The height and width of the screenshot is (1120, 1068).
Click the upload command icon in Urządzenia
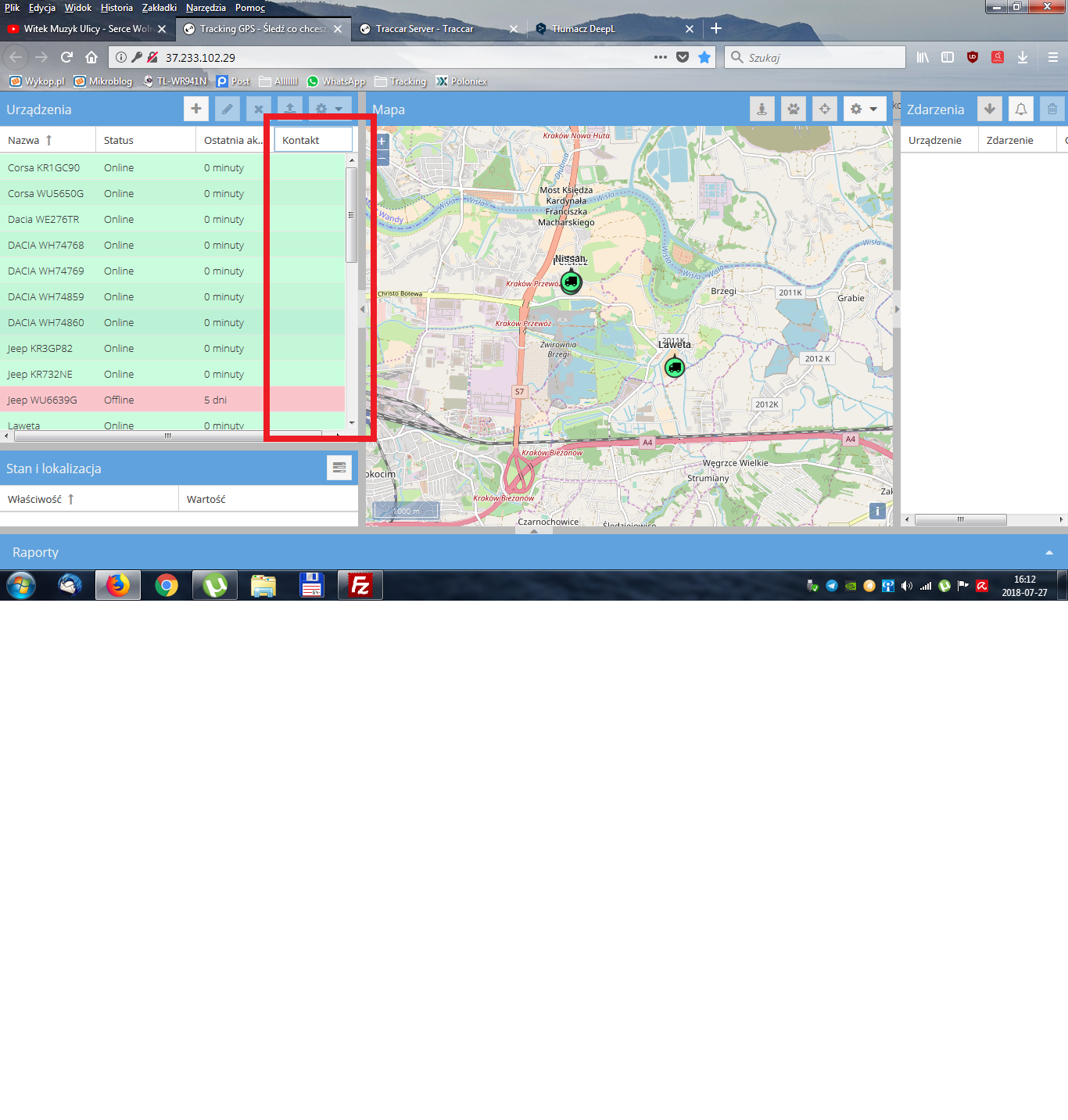pyautogui.click(x=290, y=109)
